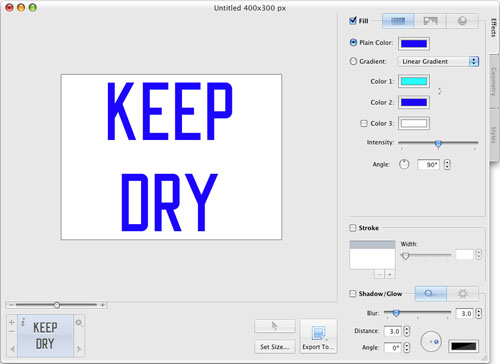This screenshot has height=364, width=500.
Task: Select the solid fill type icon
Action: click(398, 21)
